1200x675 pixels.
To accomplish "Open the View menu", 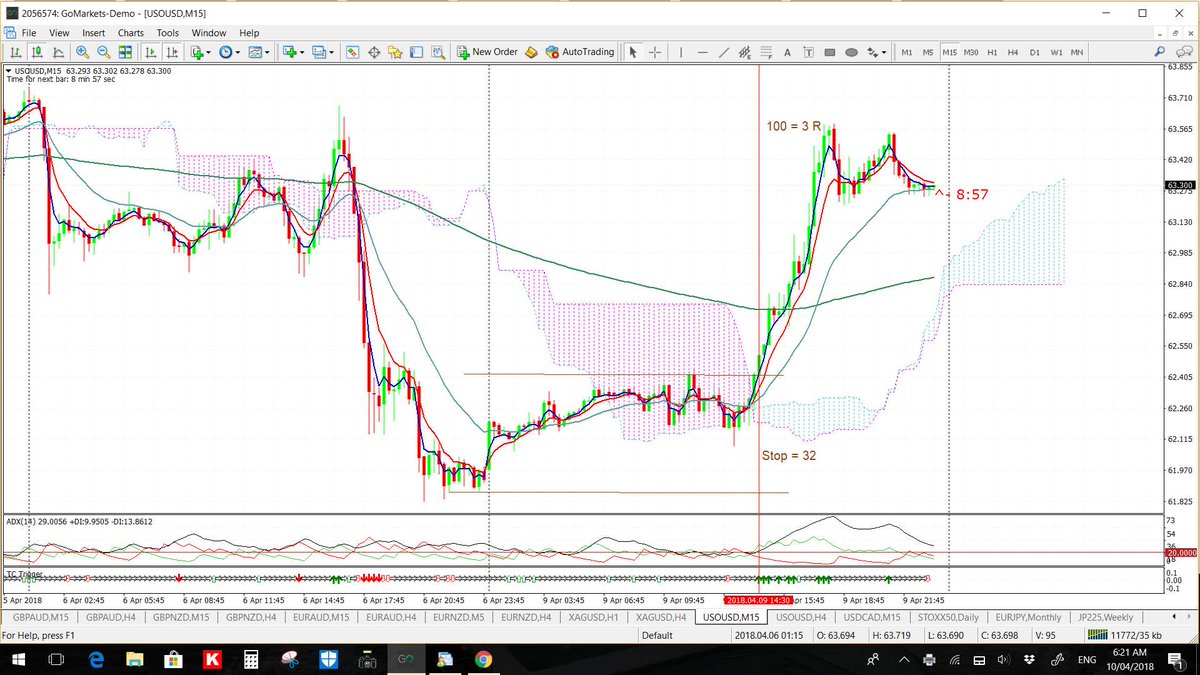I will 61,33.
